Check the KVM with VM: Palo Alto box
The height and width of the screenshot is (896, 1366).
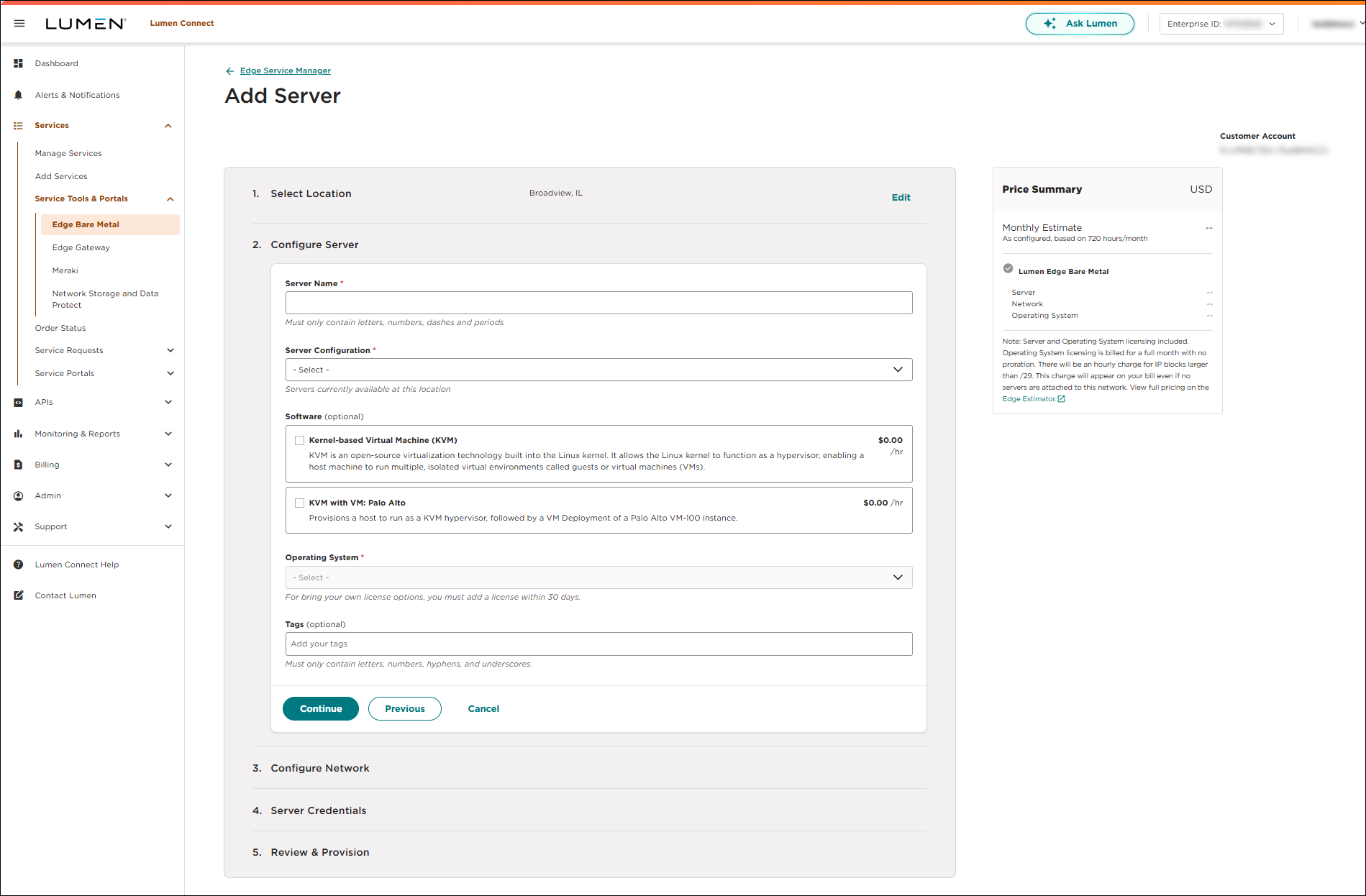(x=299, y=503)
